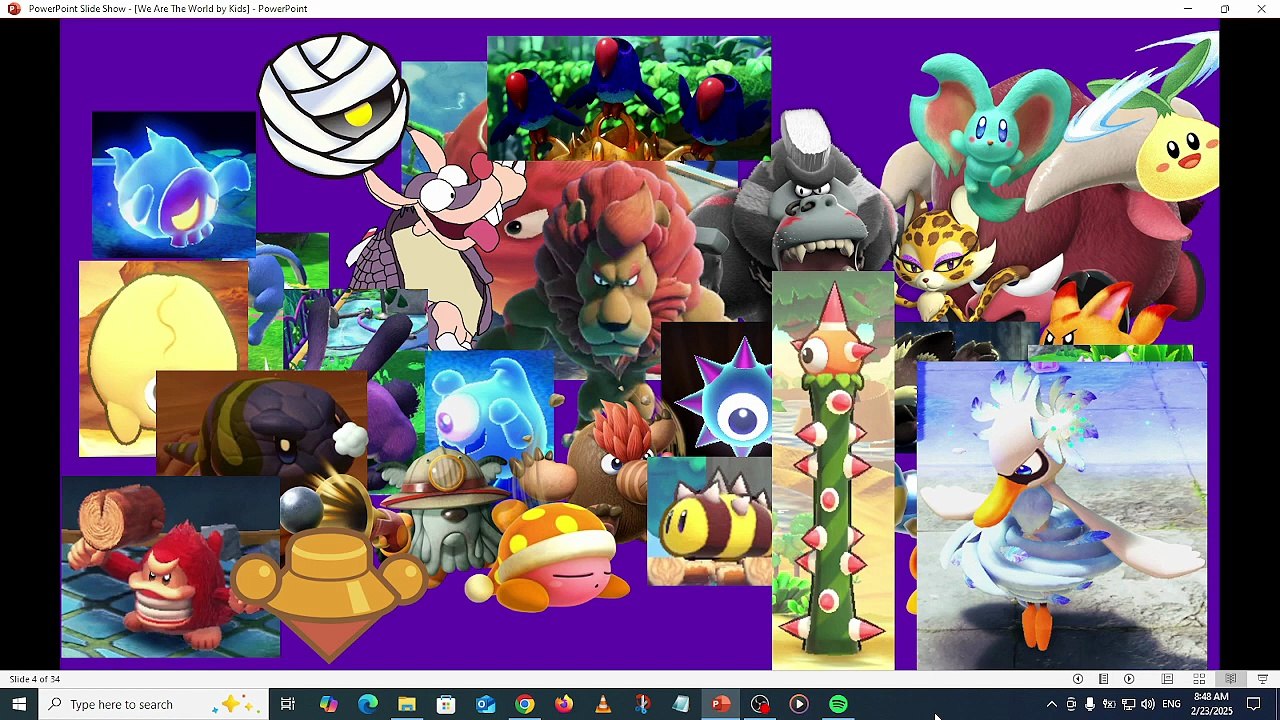
Task: Start Slide Show from status bar
Action: [1262, 679]
